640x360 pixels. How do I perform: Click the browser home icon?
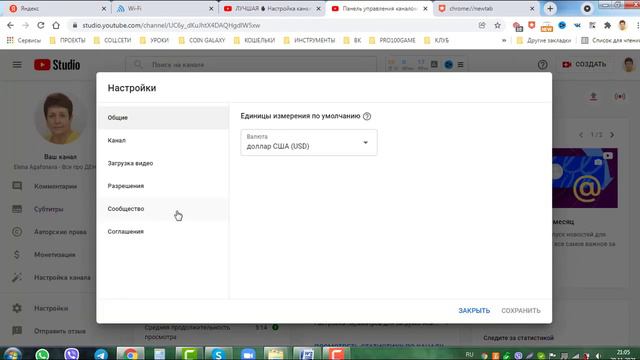56,25
